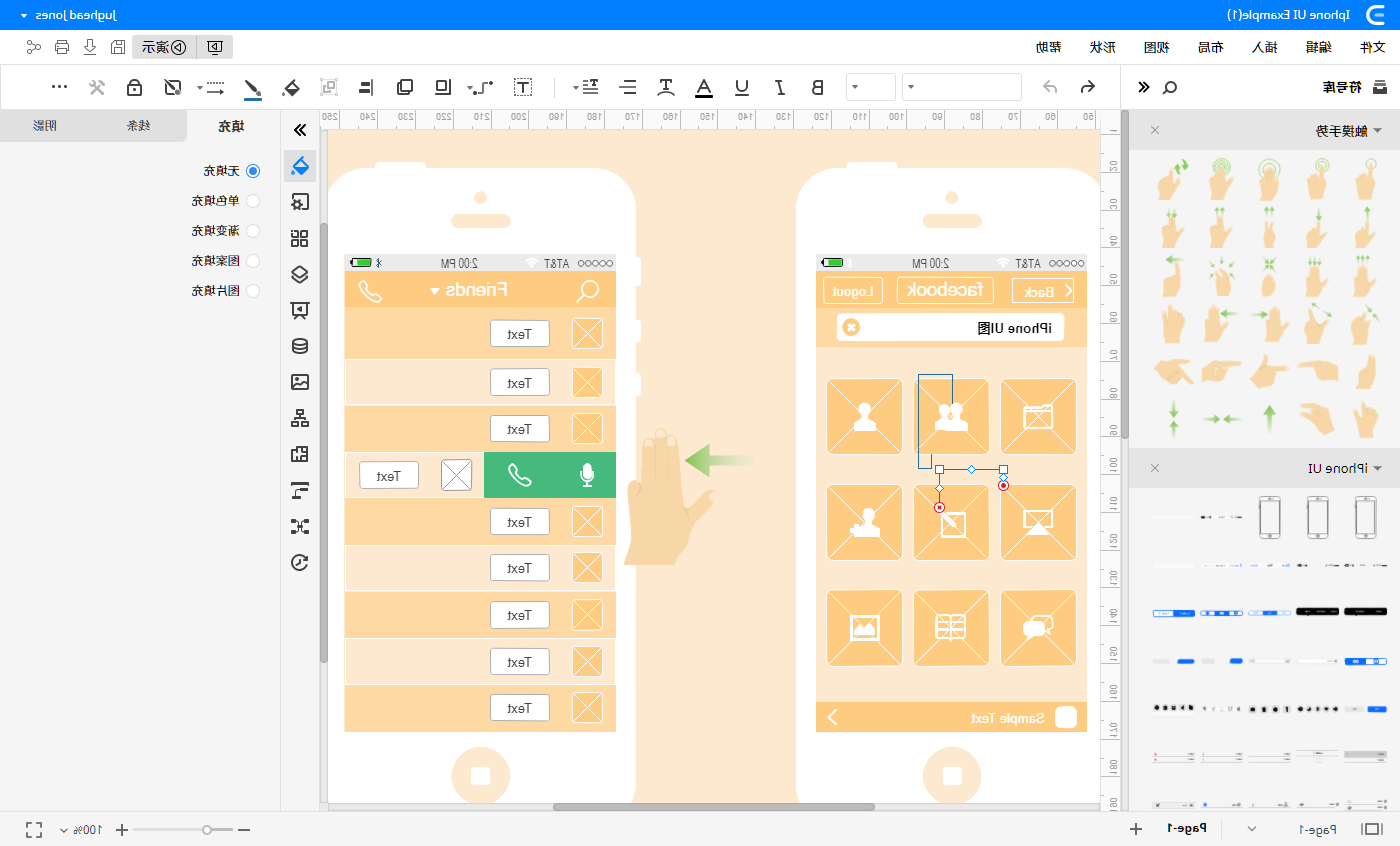The image size is (1400, 846).
Task: Click the zoom in plus button
Action: coord(123,829)
